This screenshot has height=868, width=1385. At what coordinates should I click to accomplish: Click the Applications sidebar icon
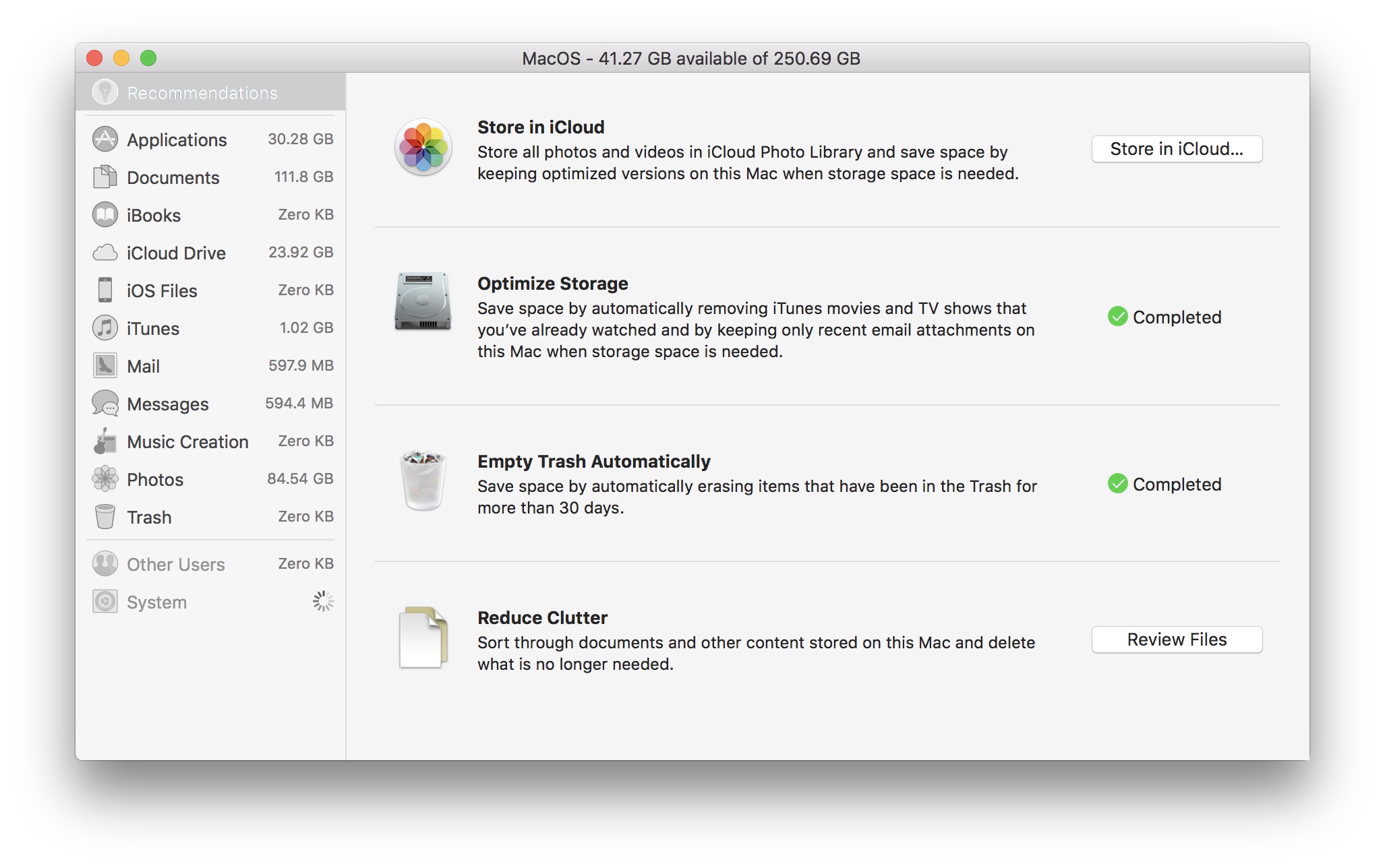105,139
